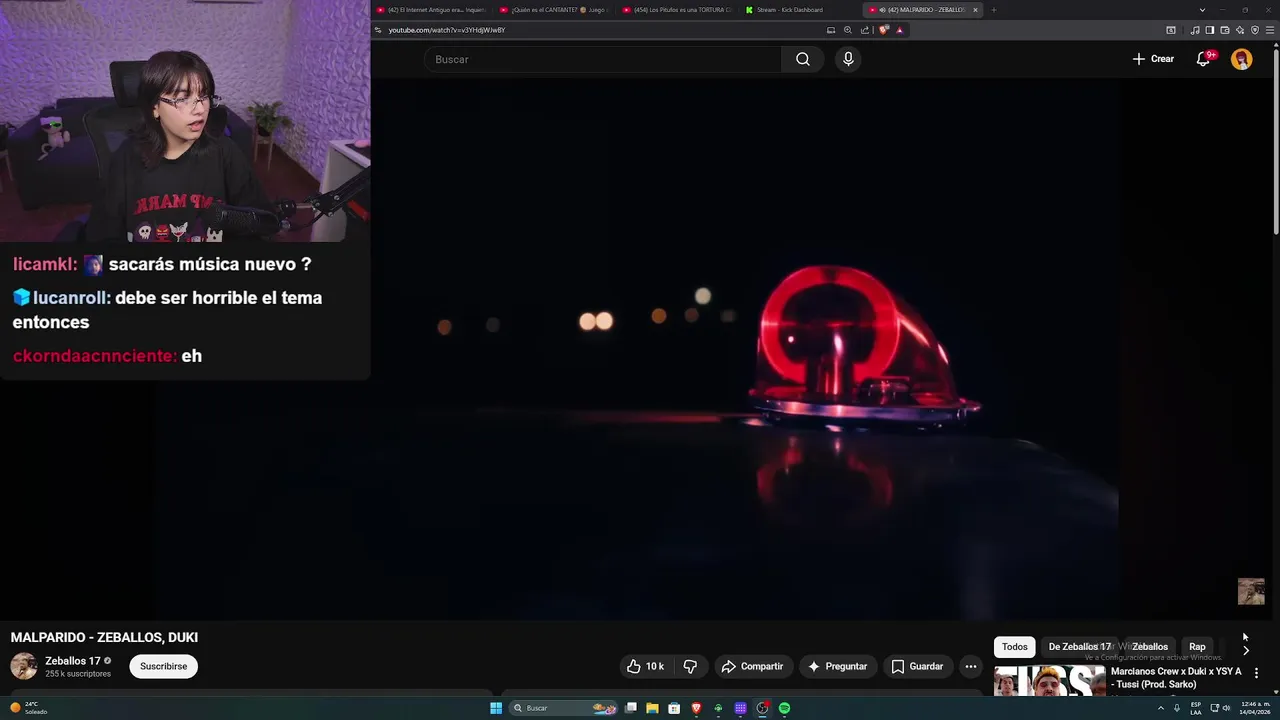The height and width of the screenshot is (720, 1280).
Task: Select the 'Todos' filter chip
Action: tap(1014, 647)
